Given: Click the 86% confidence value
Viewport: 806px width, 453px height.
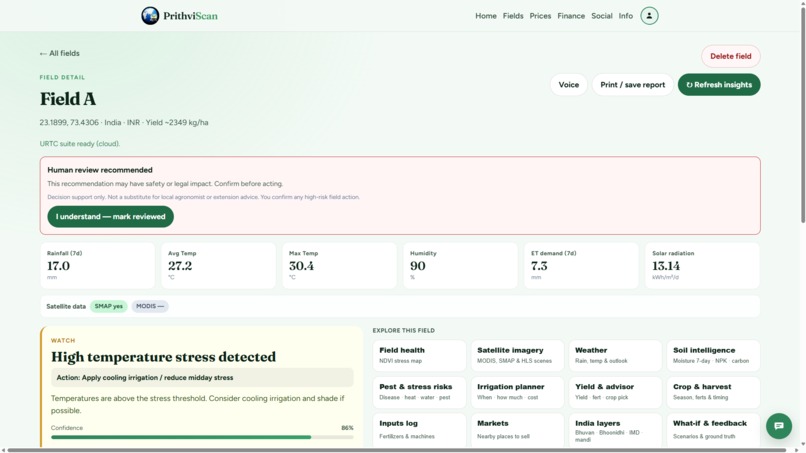Looking at the screenshot, I should point(347,428).
